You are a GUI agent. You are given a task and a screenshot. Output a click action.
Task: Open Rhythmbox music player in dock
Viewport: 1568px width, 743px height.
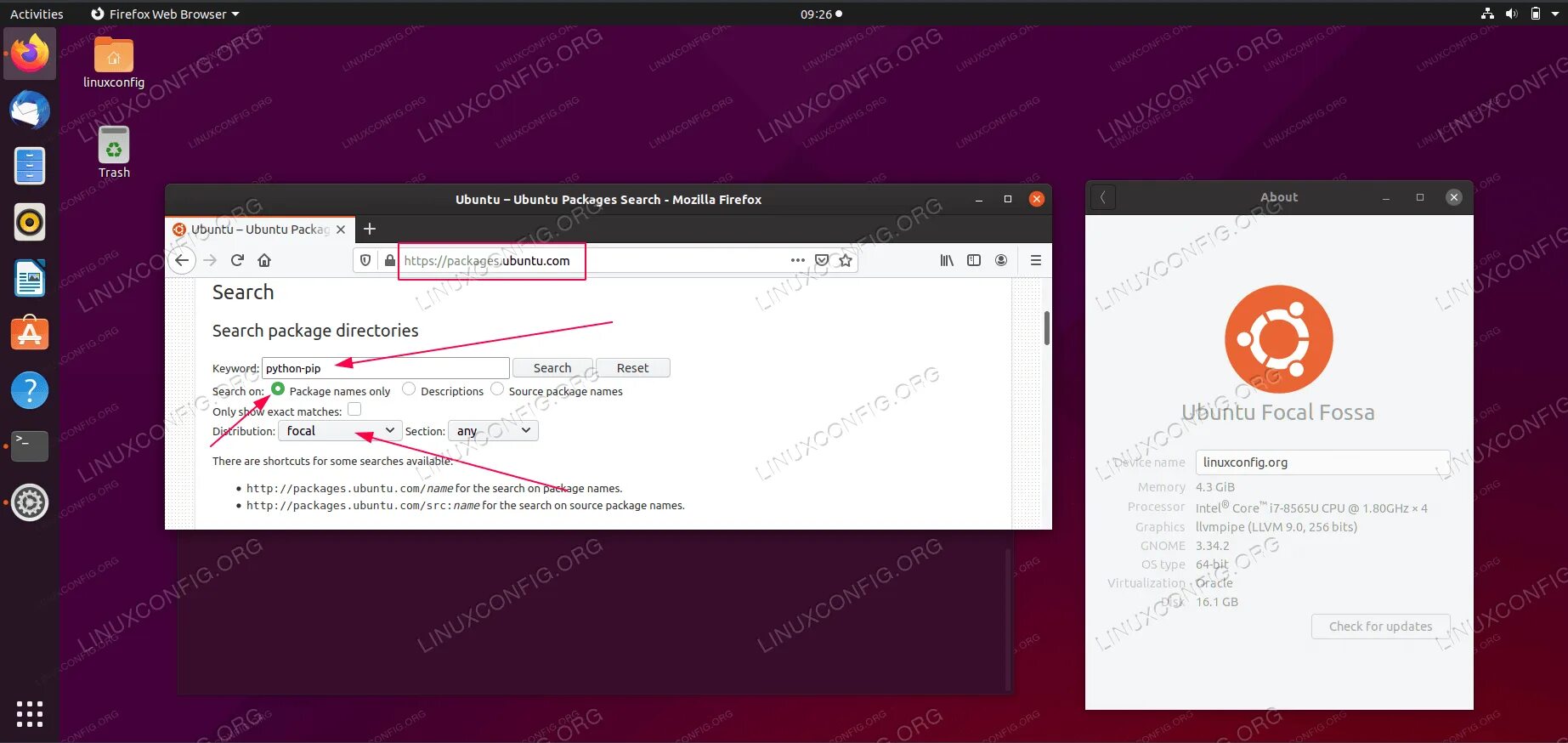pos(30,223)
